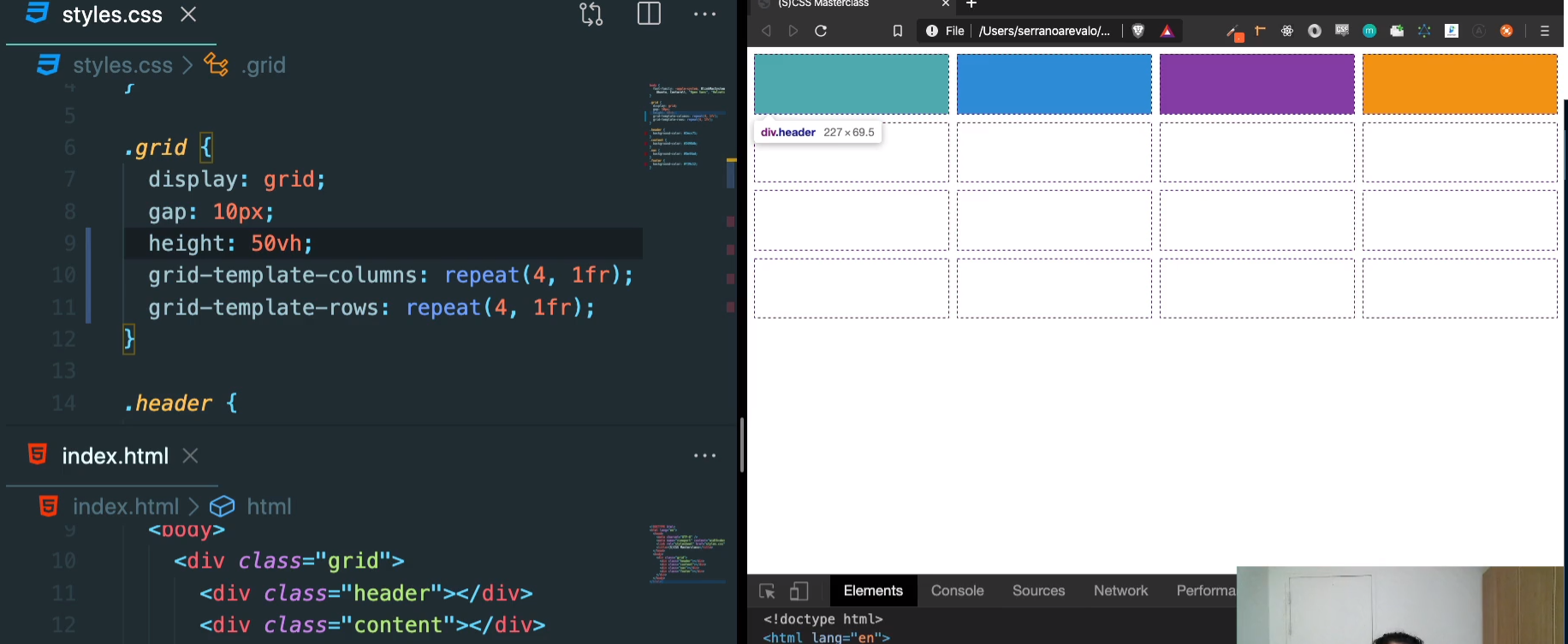Open more actions for index.html editor
1568x644 pixels.
705,456
